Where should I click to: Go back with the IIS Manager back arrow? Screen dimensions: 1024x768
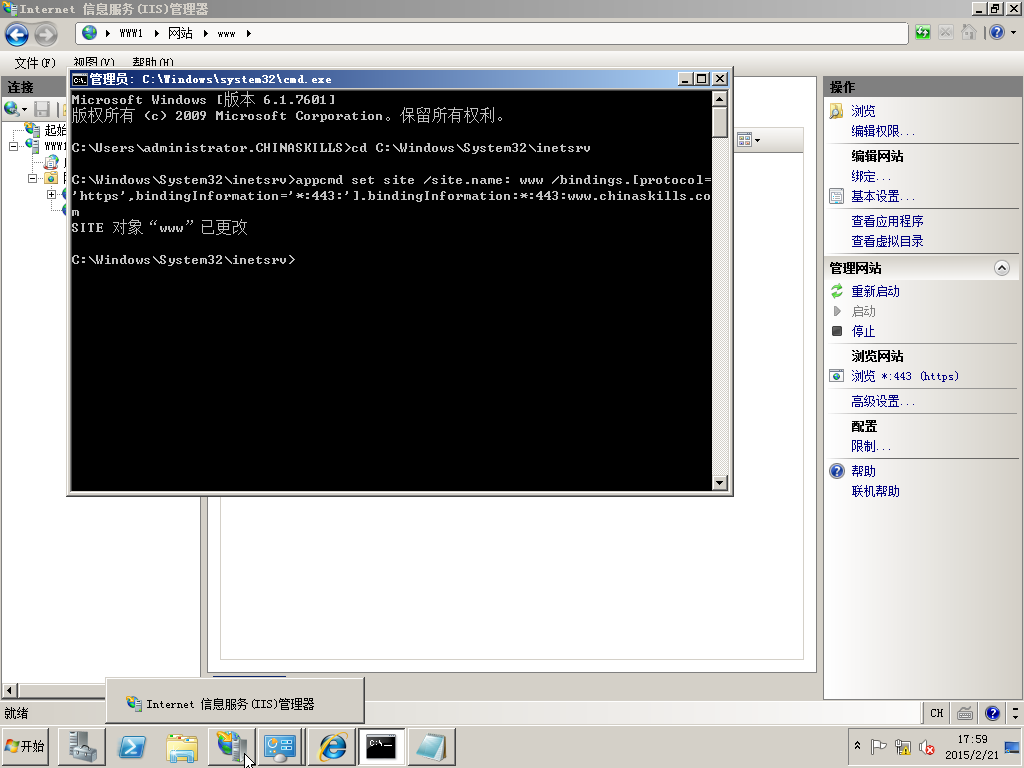point(17,34)
